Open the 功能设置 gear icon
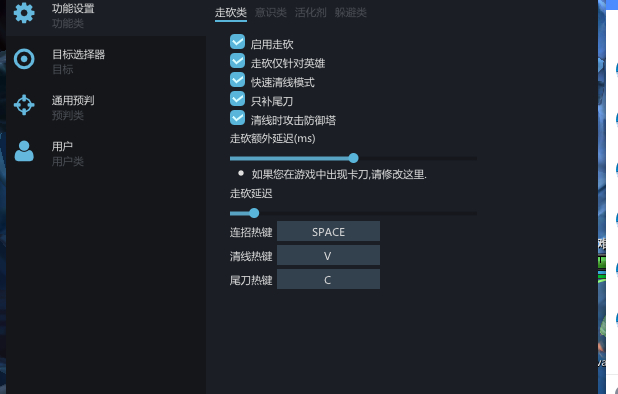Screen dimensions: 618x394 [24, 13]
